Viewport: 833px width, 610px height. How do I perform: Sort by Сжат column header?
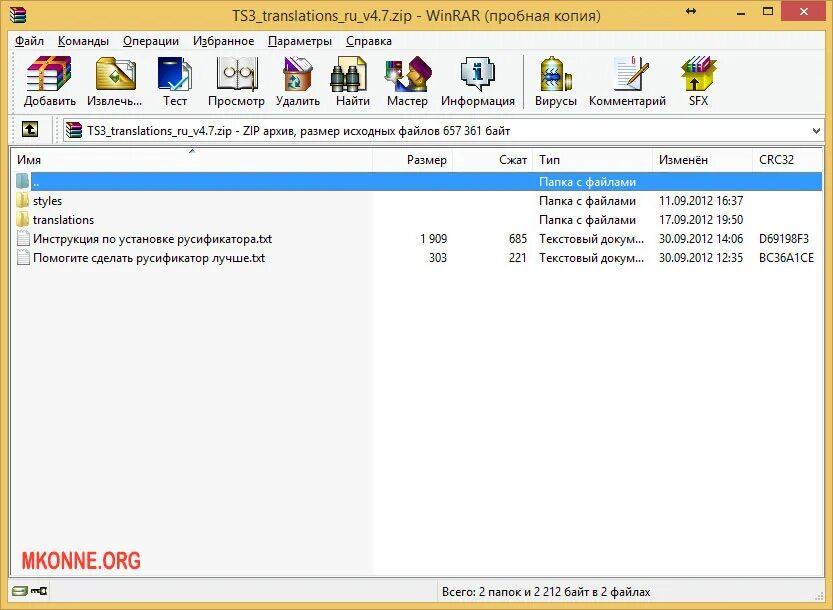492,159
